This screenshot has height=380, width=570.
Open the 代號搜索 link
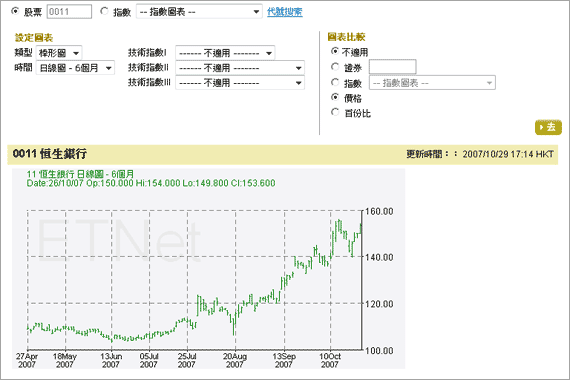285,12
